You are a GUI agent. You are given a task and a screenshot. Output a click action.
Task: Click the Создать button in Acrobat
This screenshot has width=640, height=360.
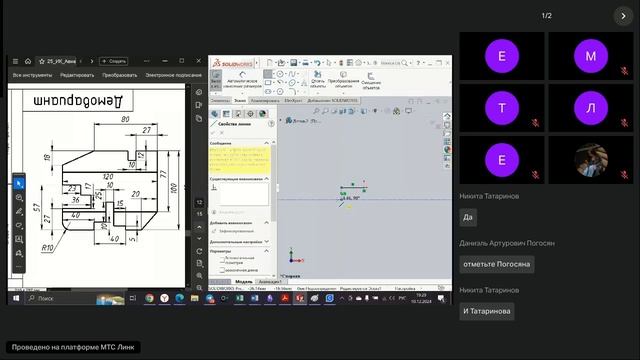(x=113, y=61)
